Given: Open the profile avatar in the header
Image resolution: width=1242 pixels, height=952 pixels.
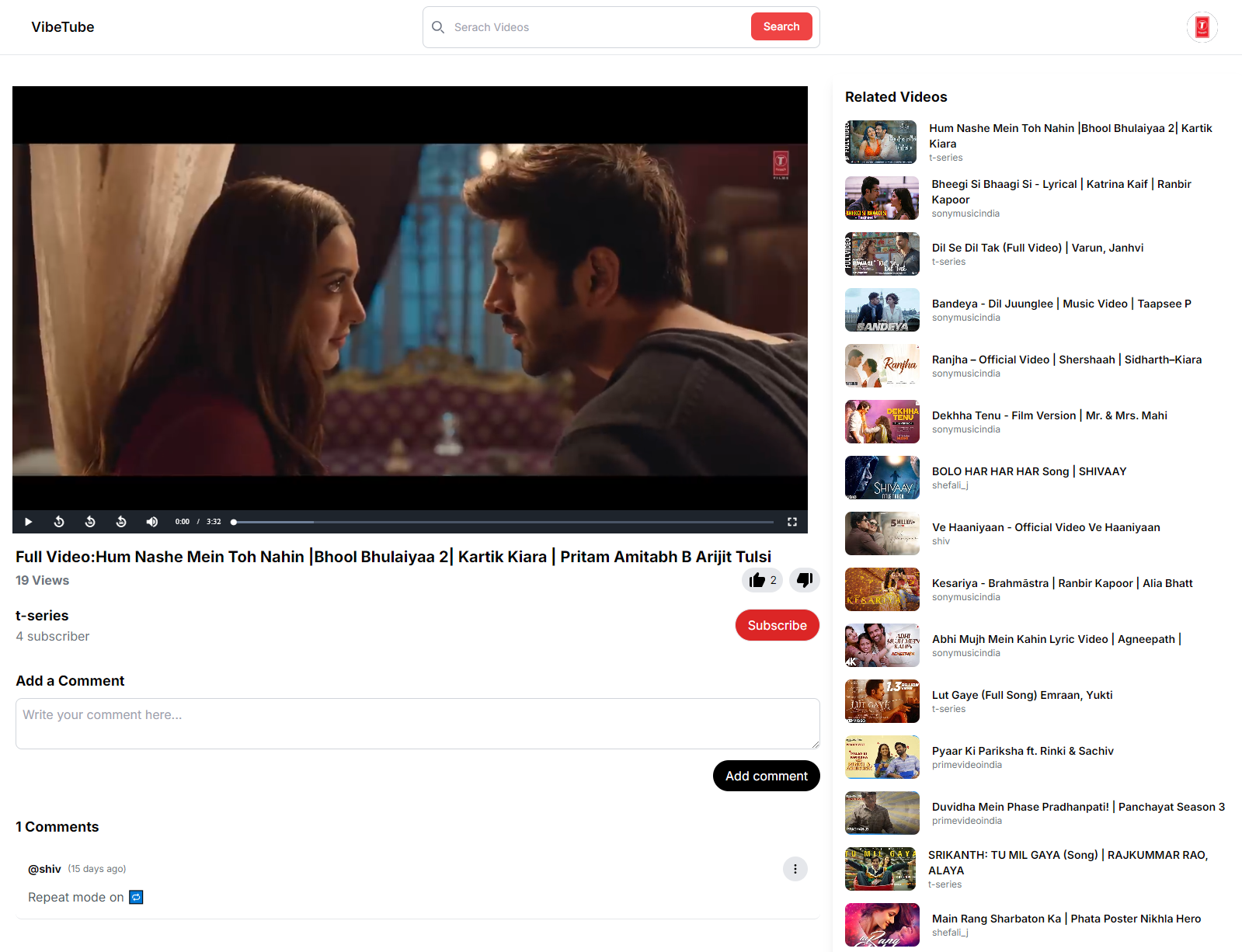Looking at the screenshot, I should click(1202, 27).
